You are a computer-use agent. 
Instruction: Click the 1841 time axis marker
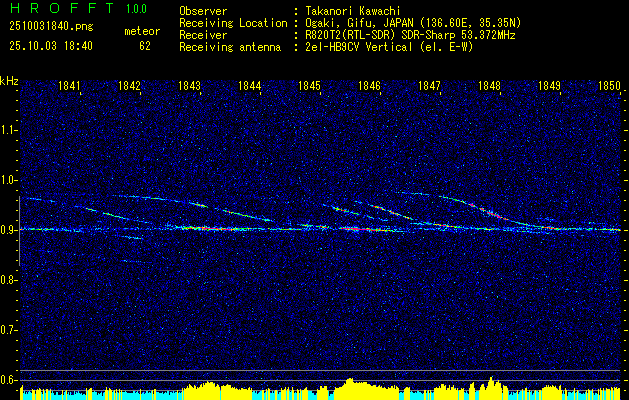pyautogui.click(x=69, y=86)
